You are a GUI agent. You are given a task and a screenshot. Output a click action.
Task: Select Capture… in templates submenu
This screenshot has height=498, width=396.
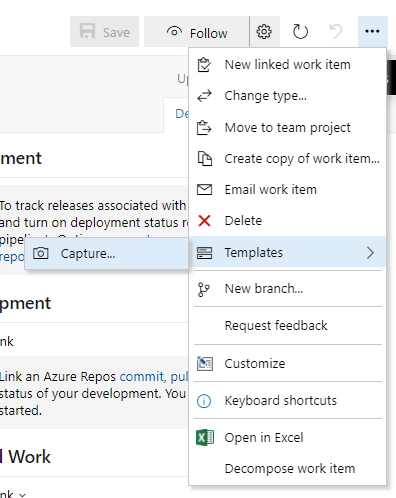107,254
